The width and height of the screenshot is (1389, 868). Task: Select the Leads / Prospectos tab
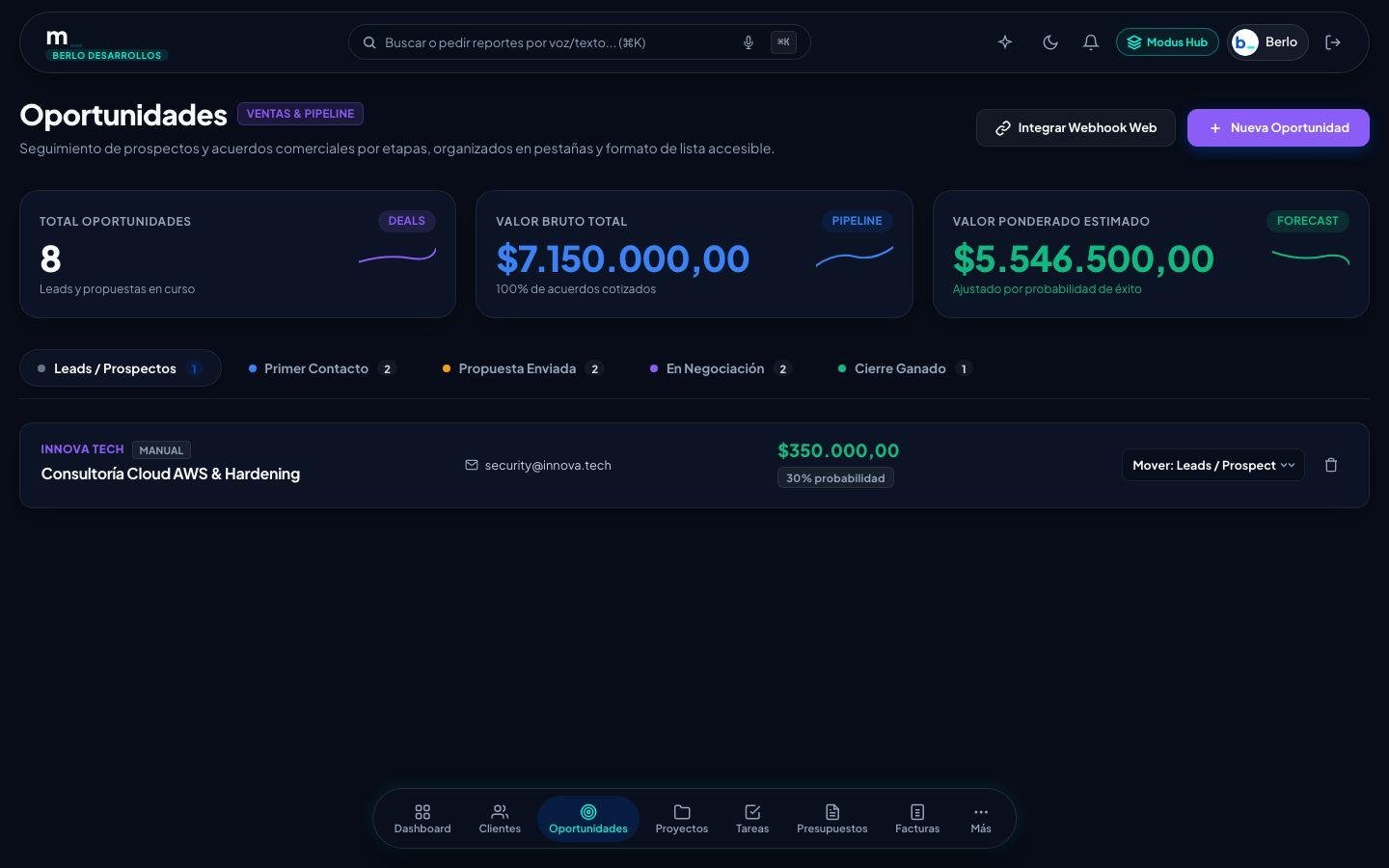click(121, 368)
